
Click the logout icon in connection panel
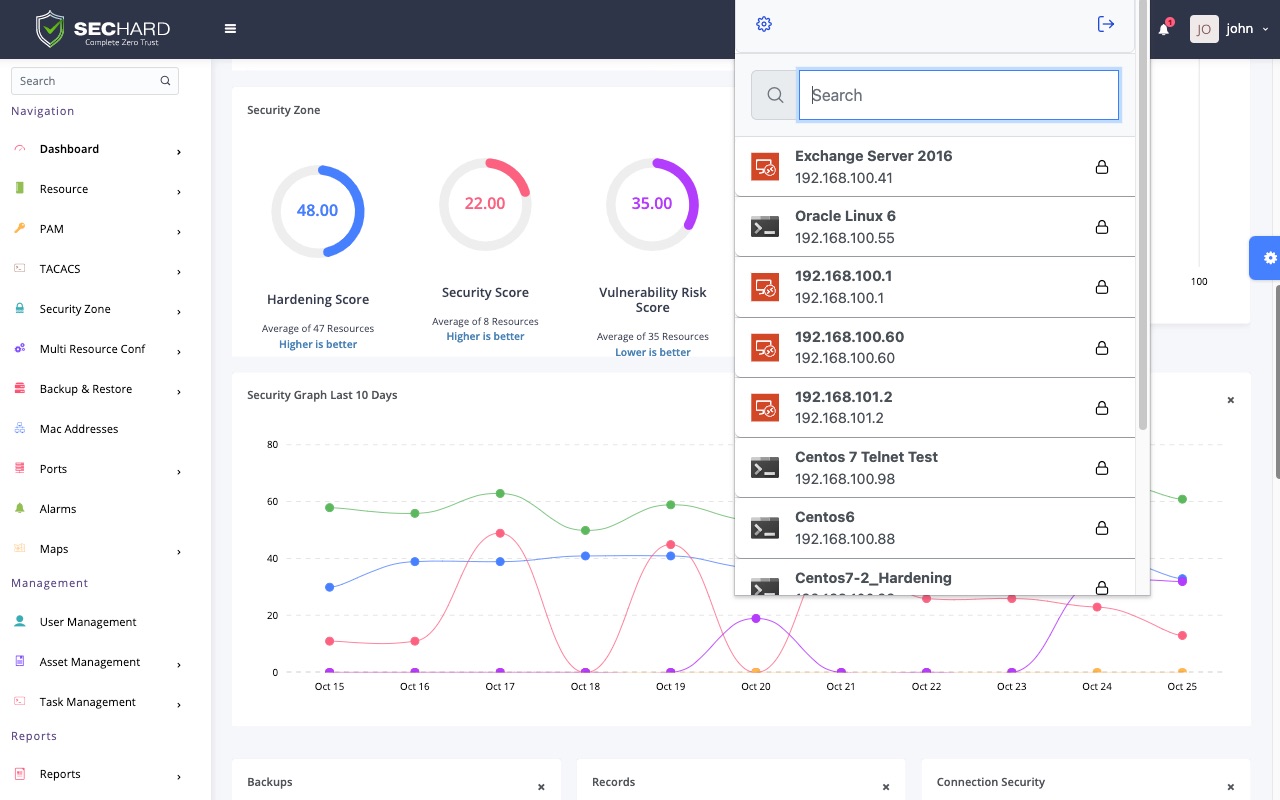[1105, 24]
